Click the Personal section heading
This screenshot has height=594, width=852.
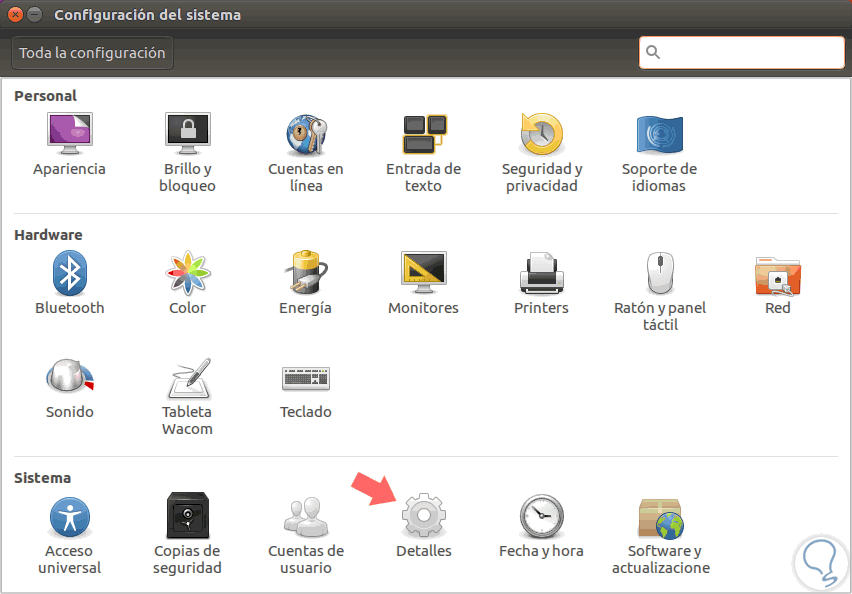click(x=45, y=96)
